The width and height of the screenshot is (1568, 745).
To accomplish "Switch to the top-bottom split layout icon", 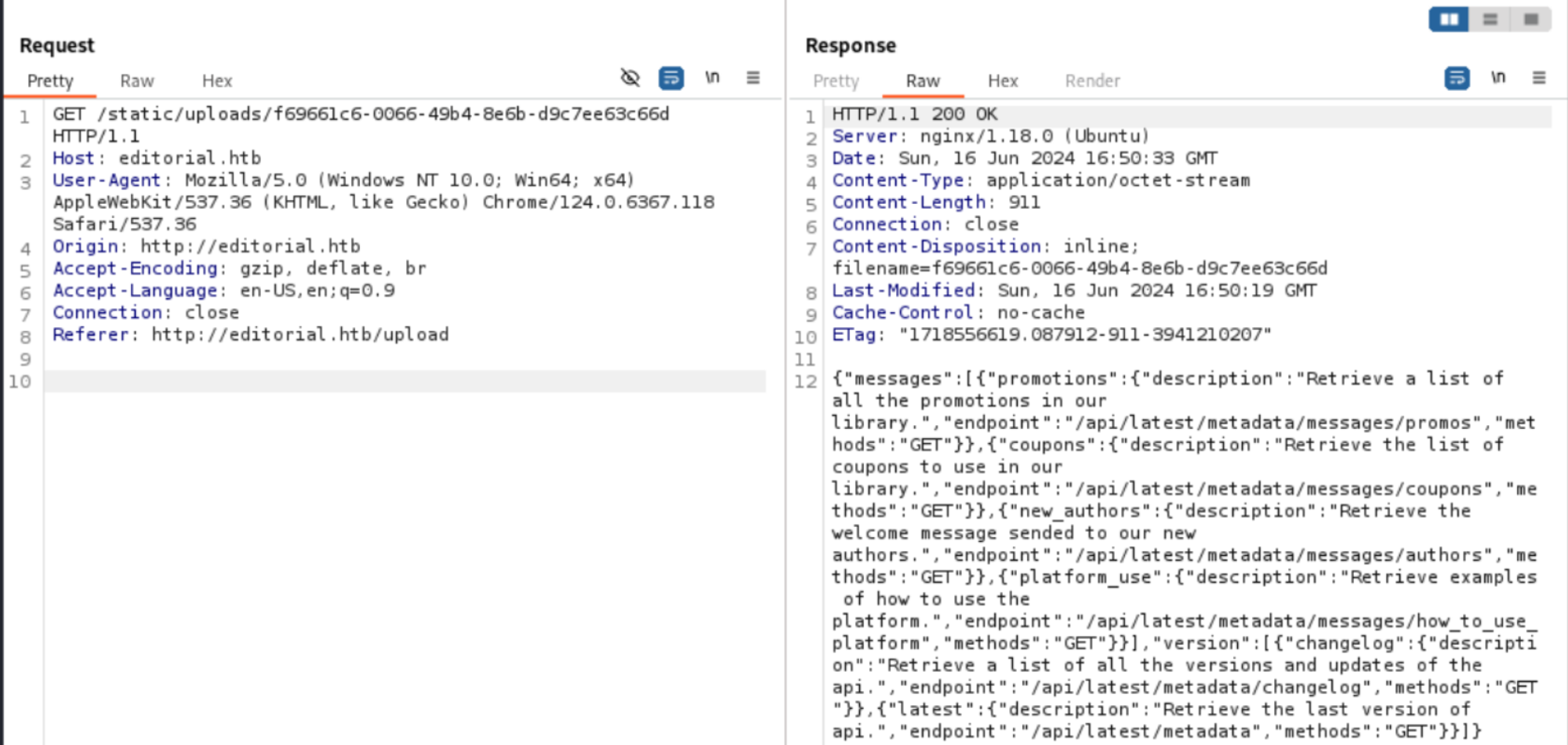I will (x=1490, y=19).
